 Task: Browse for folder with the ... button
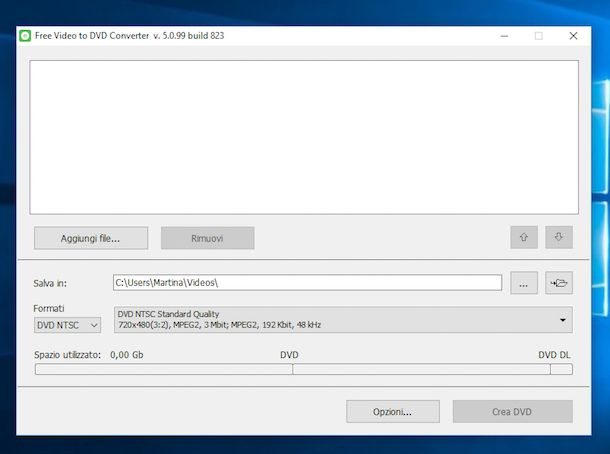click(x=524, y=283)
